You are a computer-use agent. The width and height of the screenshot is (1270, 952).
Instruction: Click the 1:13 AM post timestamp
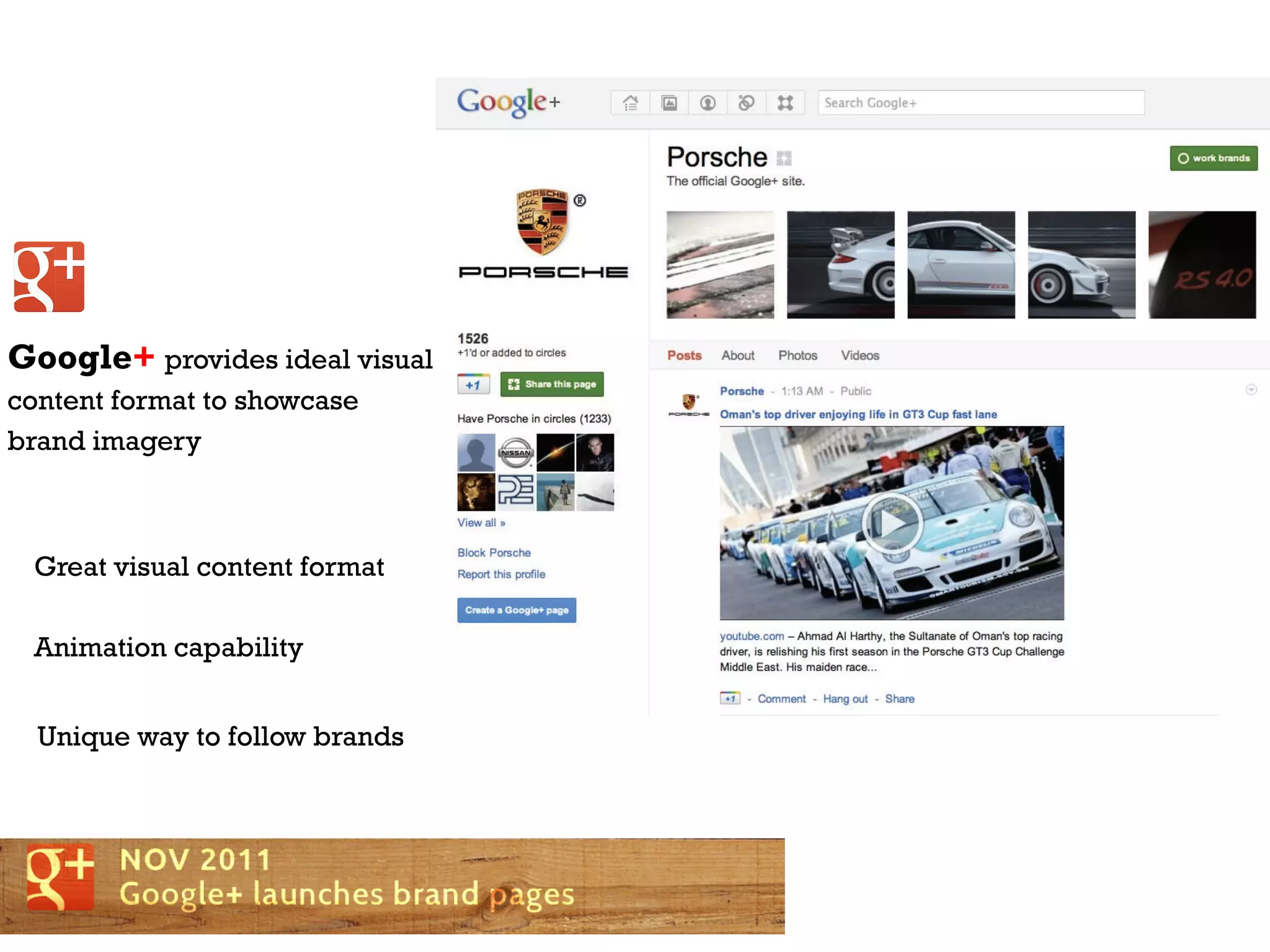802,391
